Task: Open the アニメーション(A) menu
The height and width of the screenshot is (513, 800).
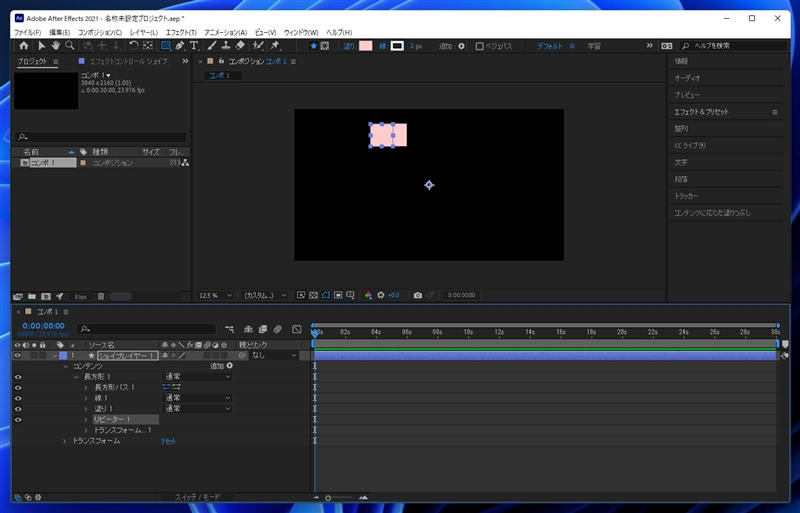Action: point(225,32)
